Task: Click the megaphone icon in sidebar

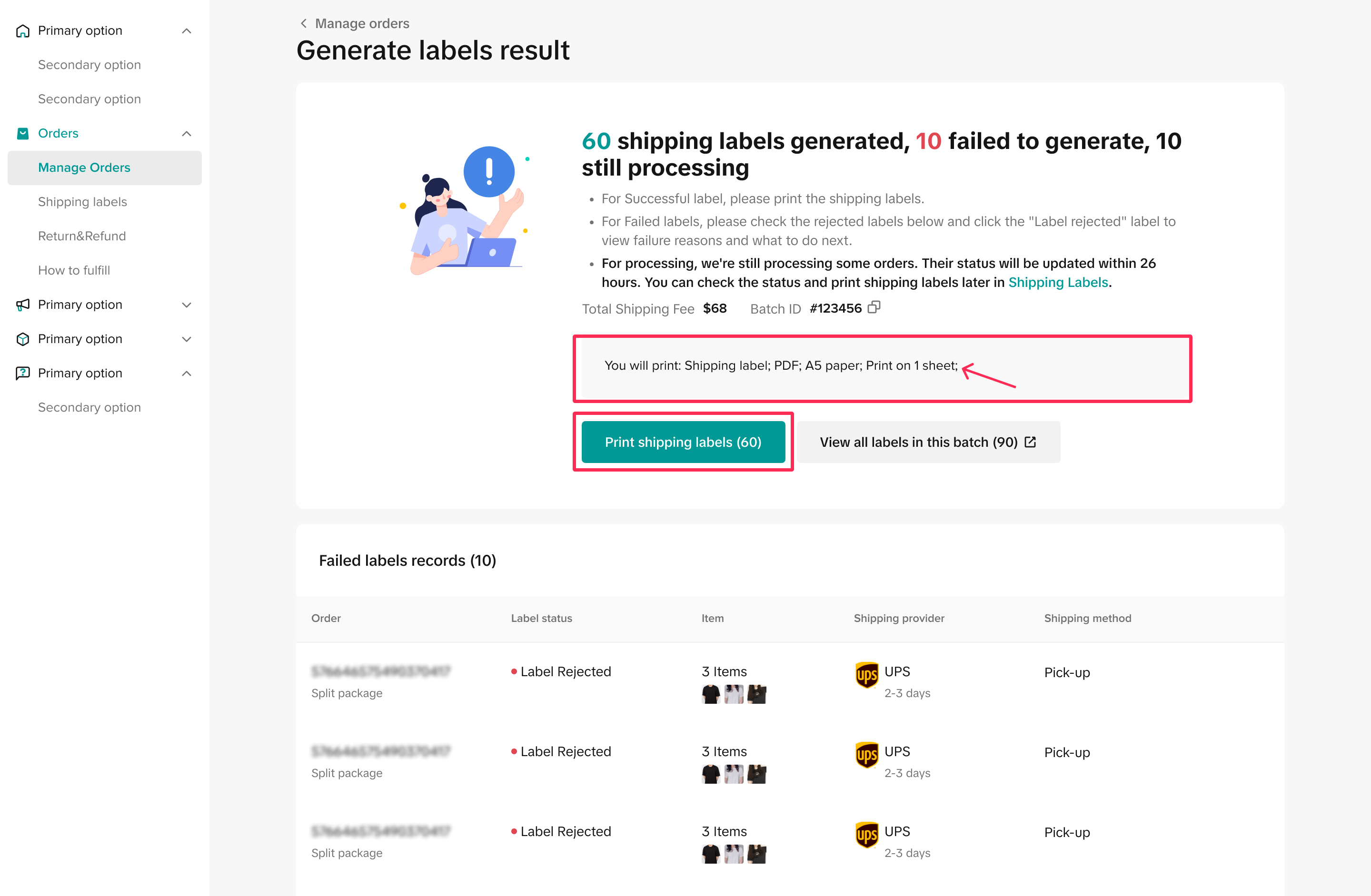Action: pos(23,305)
